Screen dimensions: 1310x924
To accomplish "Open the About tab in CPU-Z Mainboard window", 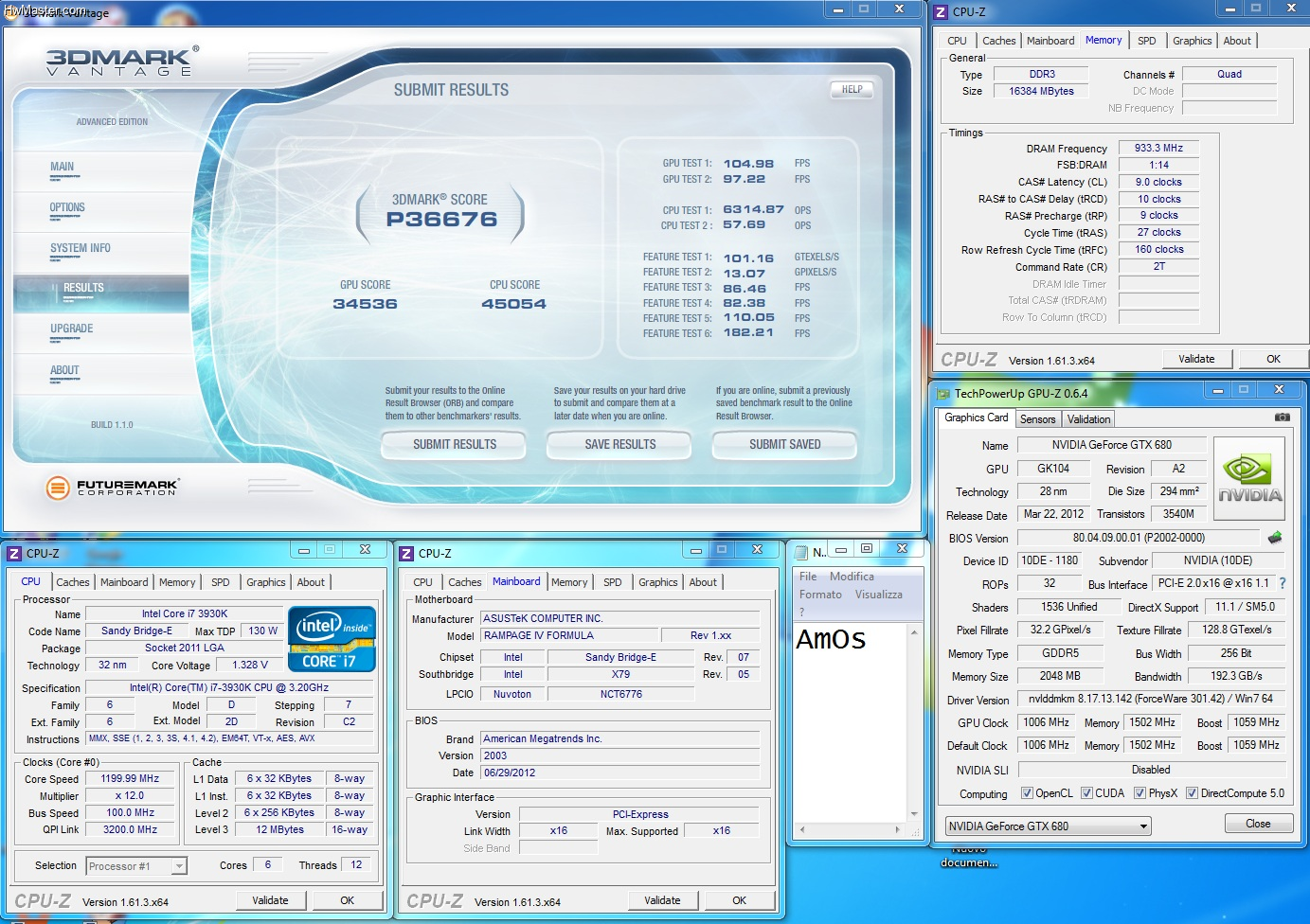I will click(702, 582).
